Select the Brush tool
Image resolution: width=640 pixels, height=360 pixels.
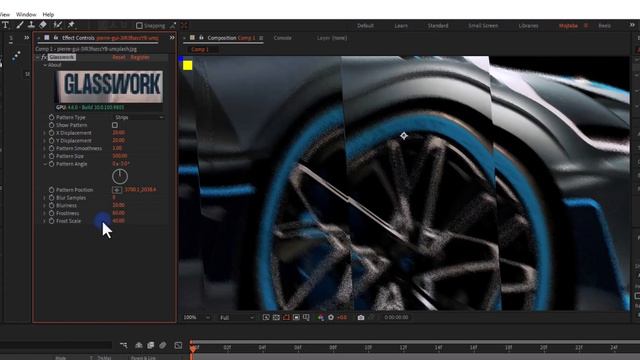(20, 25)
